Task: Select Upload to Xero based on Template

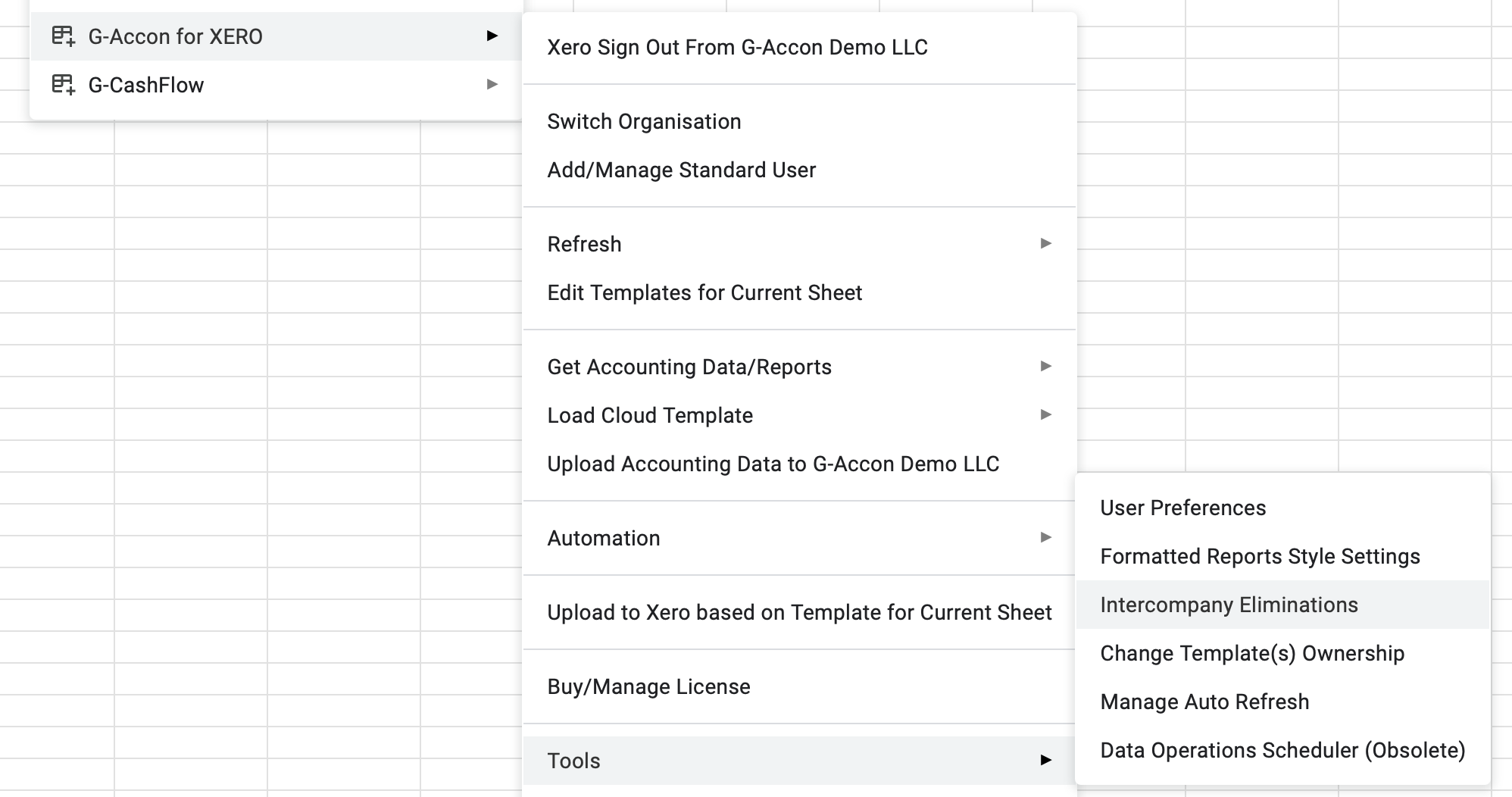Action: point(799,612)
